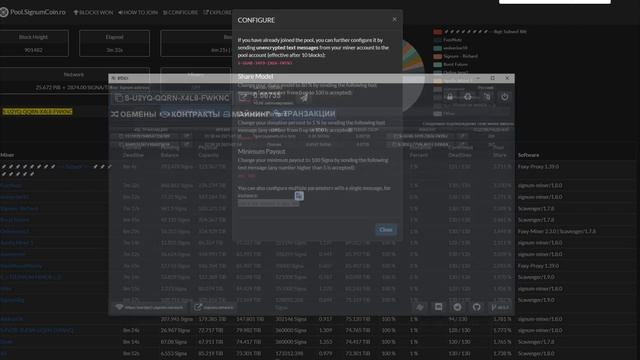Maximize the wallet window
This screenshot has width=640, height=360.
[x=493, y=78]
